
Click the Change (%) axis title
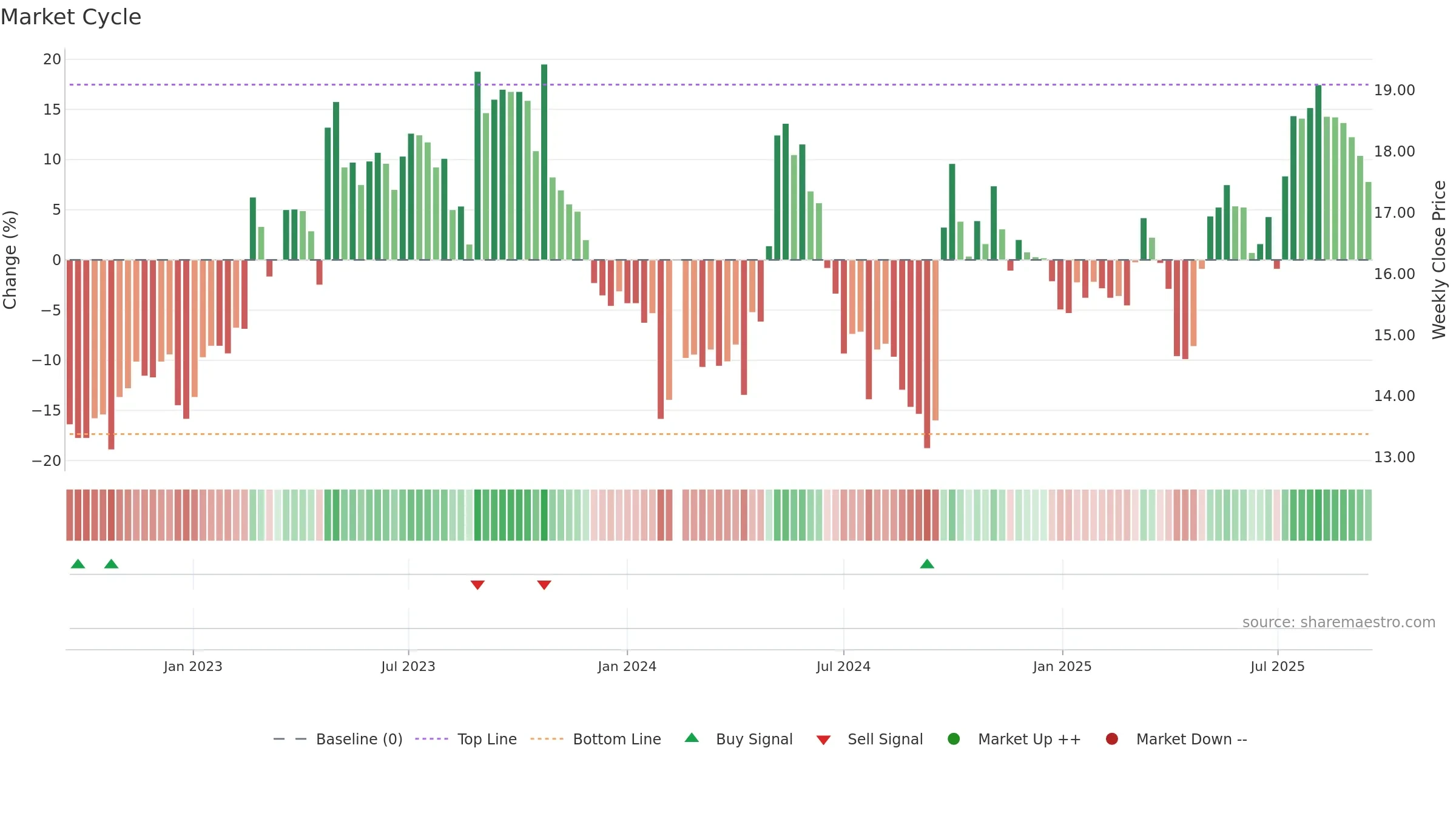coord(10,260)
